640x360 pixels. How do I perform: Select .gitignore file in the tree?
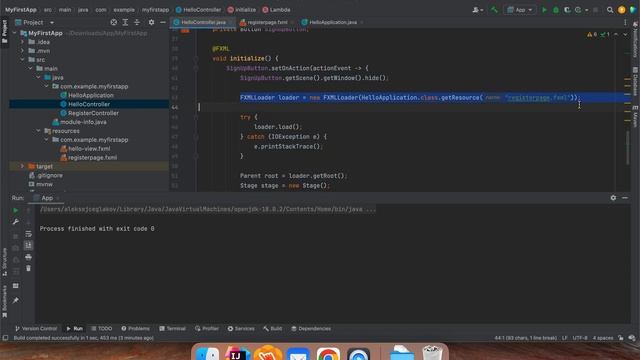pos(50,176)
